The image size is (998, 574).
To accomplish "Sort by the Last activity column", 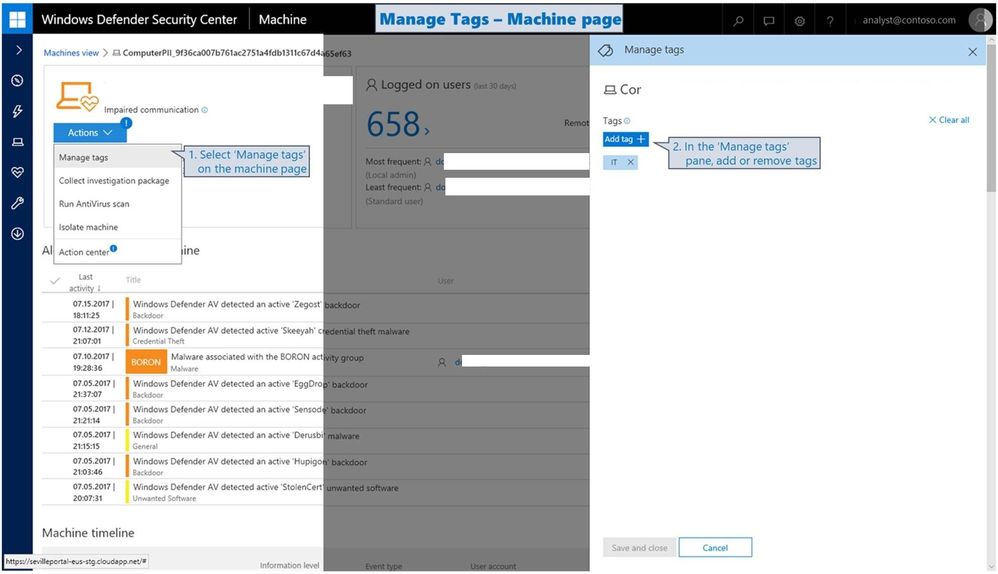I will coord(85,283).
